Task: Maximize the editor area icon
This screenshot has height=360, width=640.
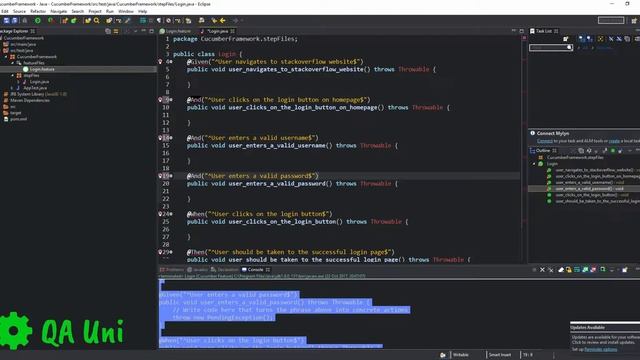Action: (521, 31)
